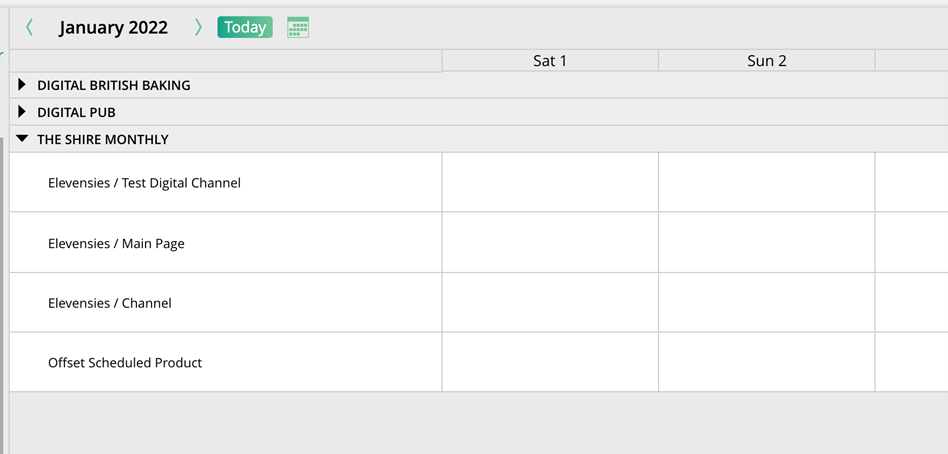
Task: Click the January 2022 month label
Action: click(x=113, y=28)
